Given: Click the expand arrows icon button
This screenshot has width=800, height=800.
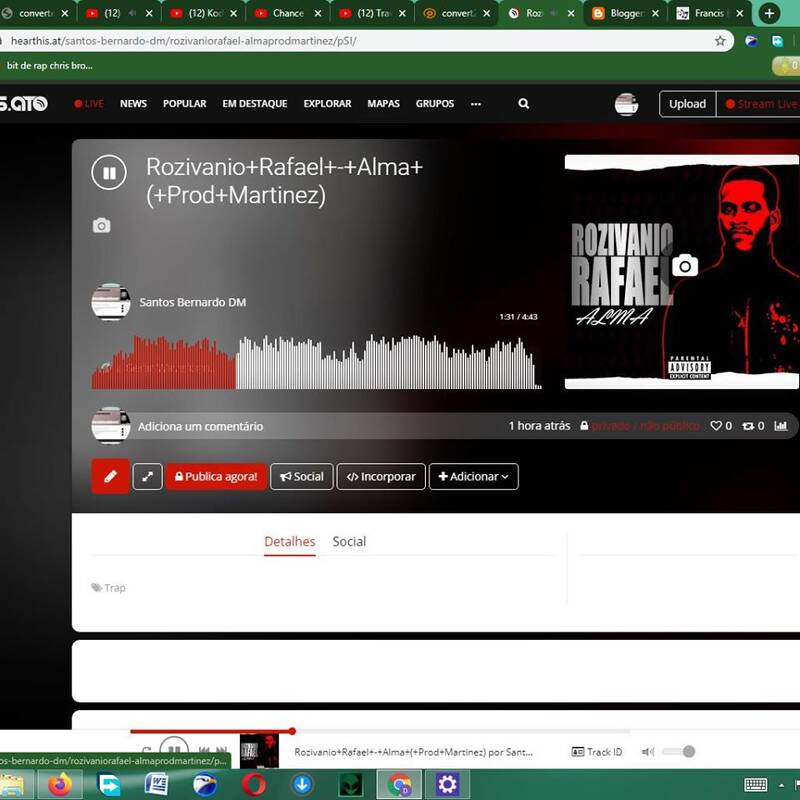Looking at the screenshot, I should [147, 477].
